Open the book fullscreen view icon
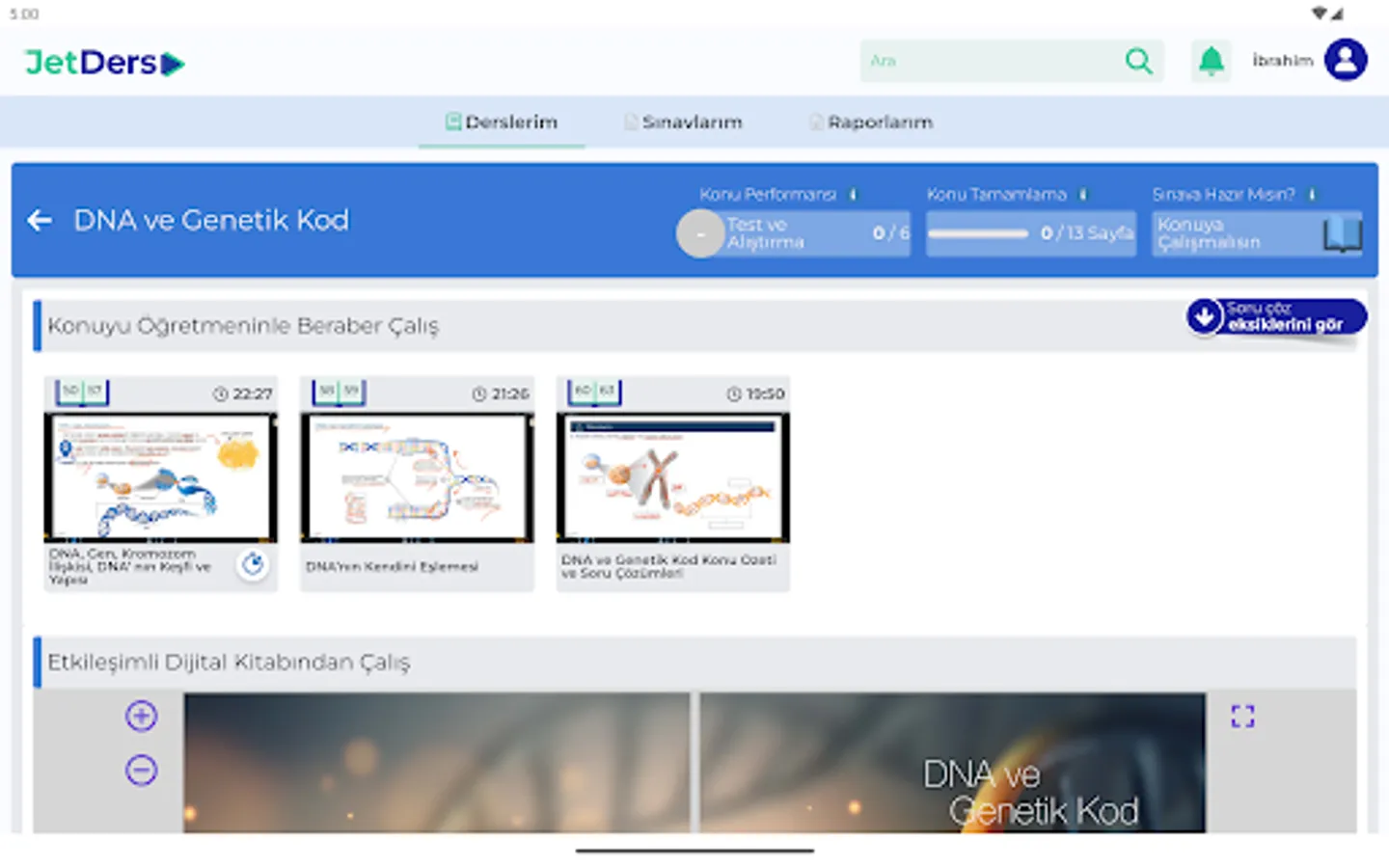1389x868 pixels. [x=1242, y=716]
